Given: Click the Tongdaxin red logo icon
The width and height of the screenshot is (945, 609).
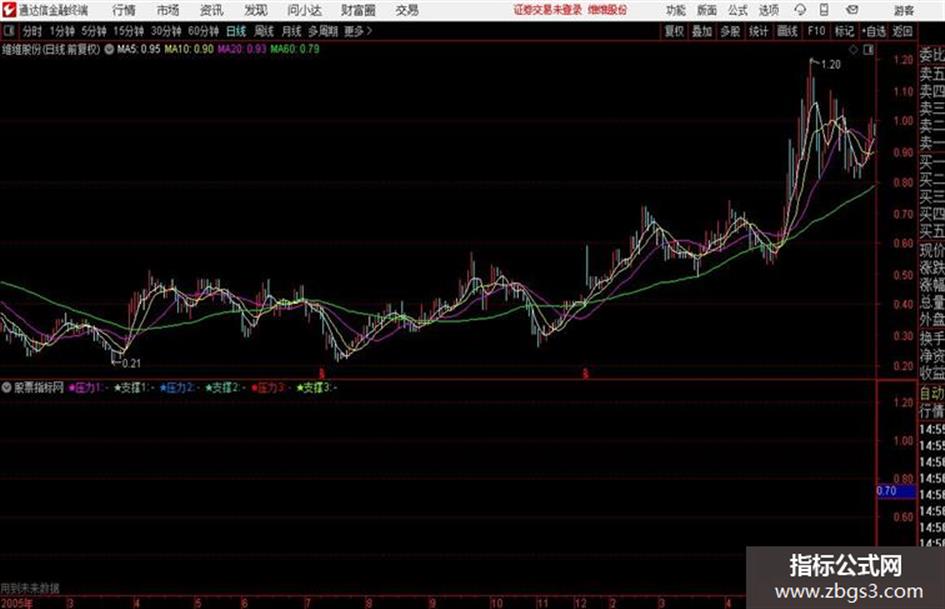Looking at the screenshot, I should pos(9,10).
